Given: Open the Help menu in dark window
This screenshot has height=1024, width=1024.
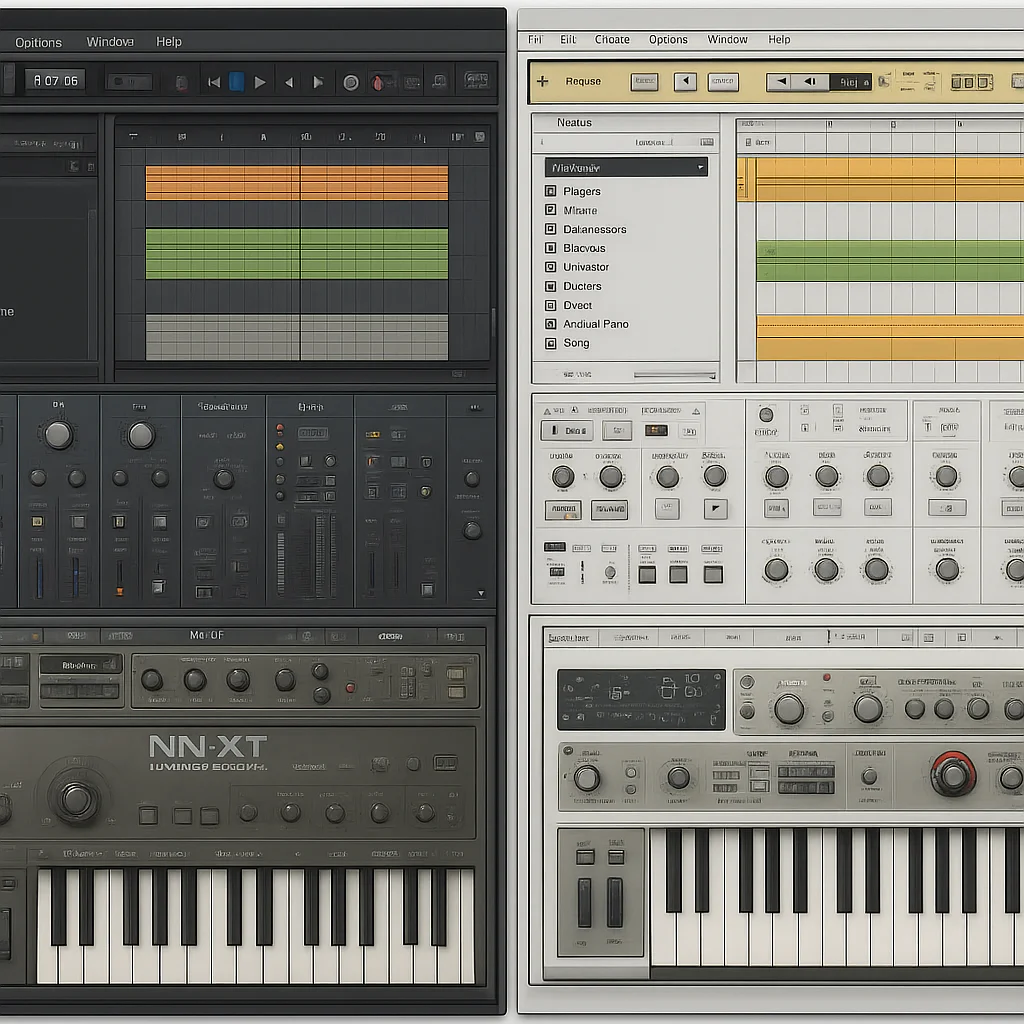Looking at the screenshot, I should coord(168,42).
